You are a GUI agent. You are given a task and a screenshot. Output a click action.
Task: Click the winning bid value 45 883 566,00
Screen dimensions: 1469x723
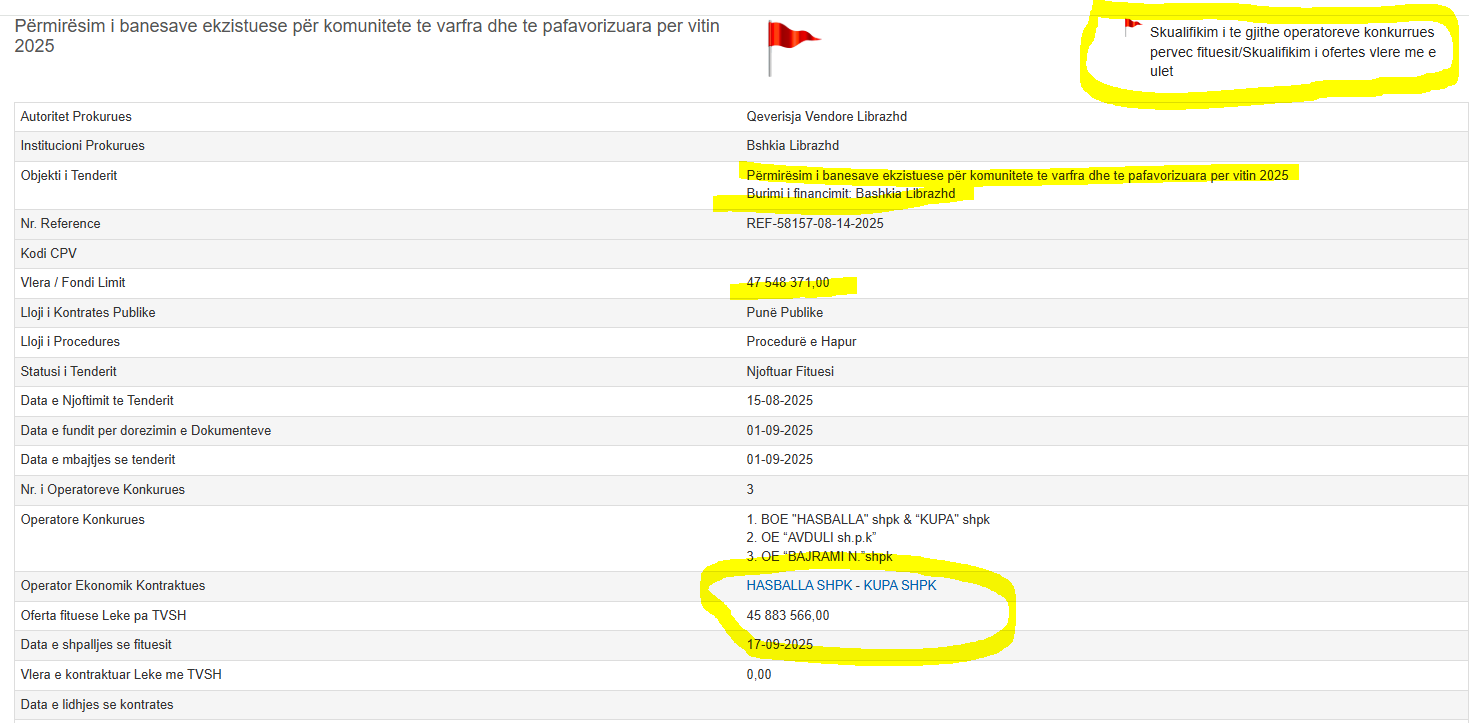[788, 615]
